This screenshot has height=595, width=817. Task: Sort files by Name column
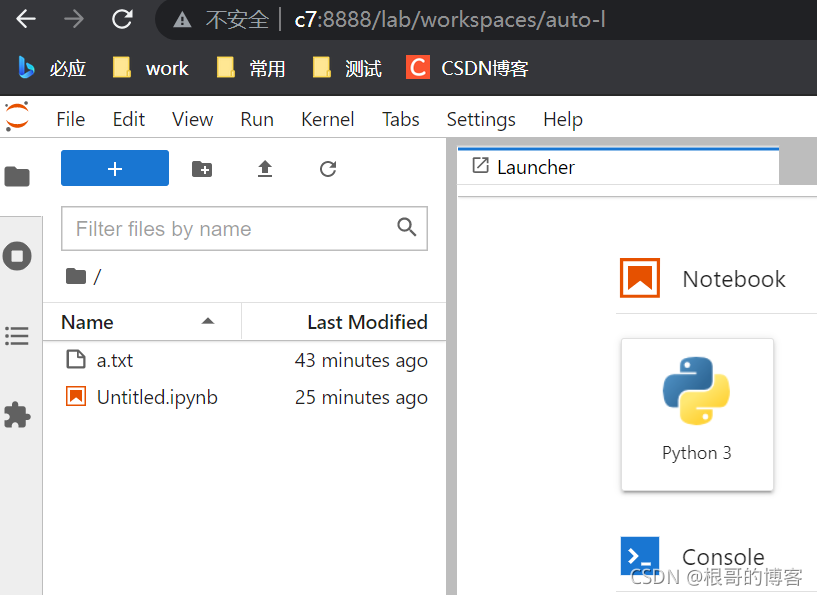(88, 322)
